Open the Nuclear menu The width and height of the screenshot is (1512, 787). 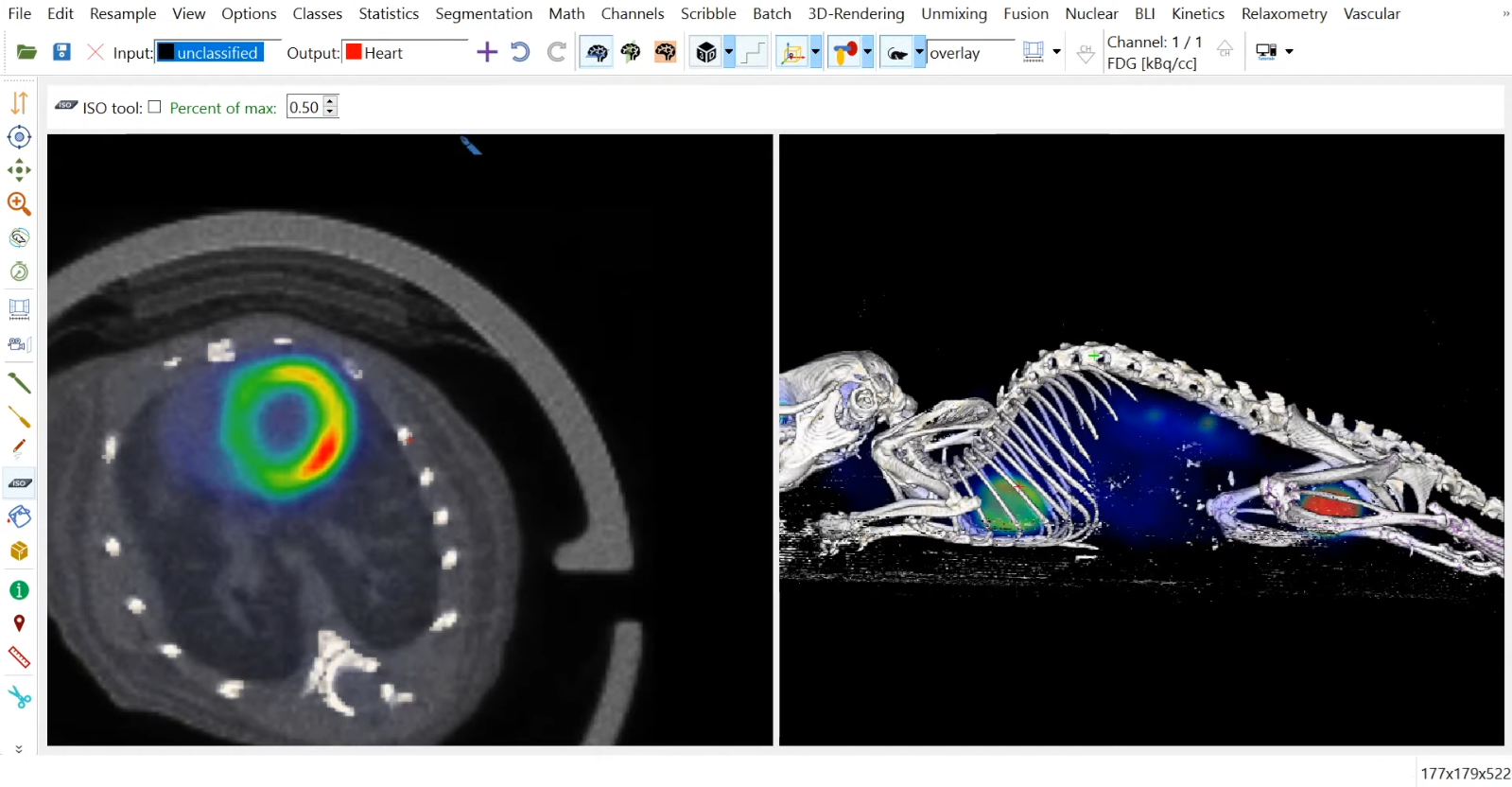(x=1091, y=13)
